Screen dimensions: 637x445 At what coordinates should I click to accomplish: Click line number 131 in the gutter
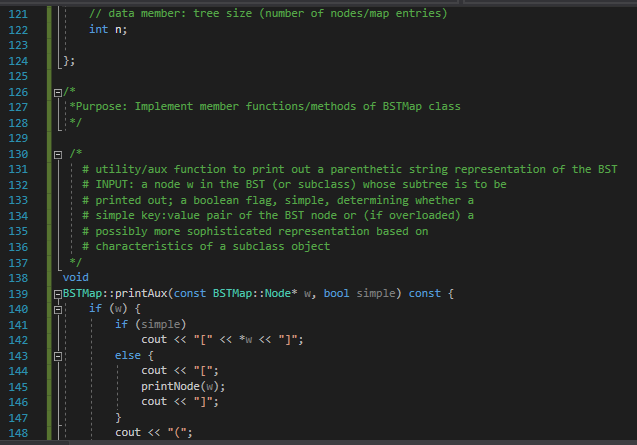tap(18, 169)
